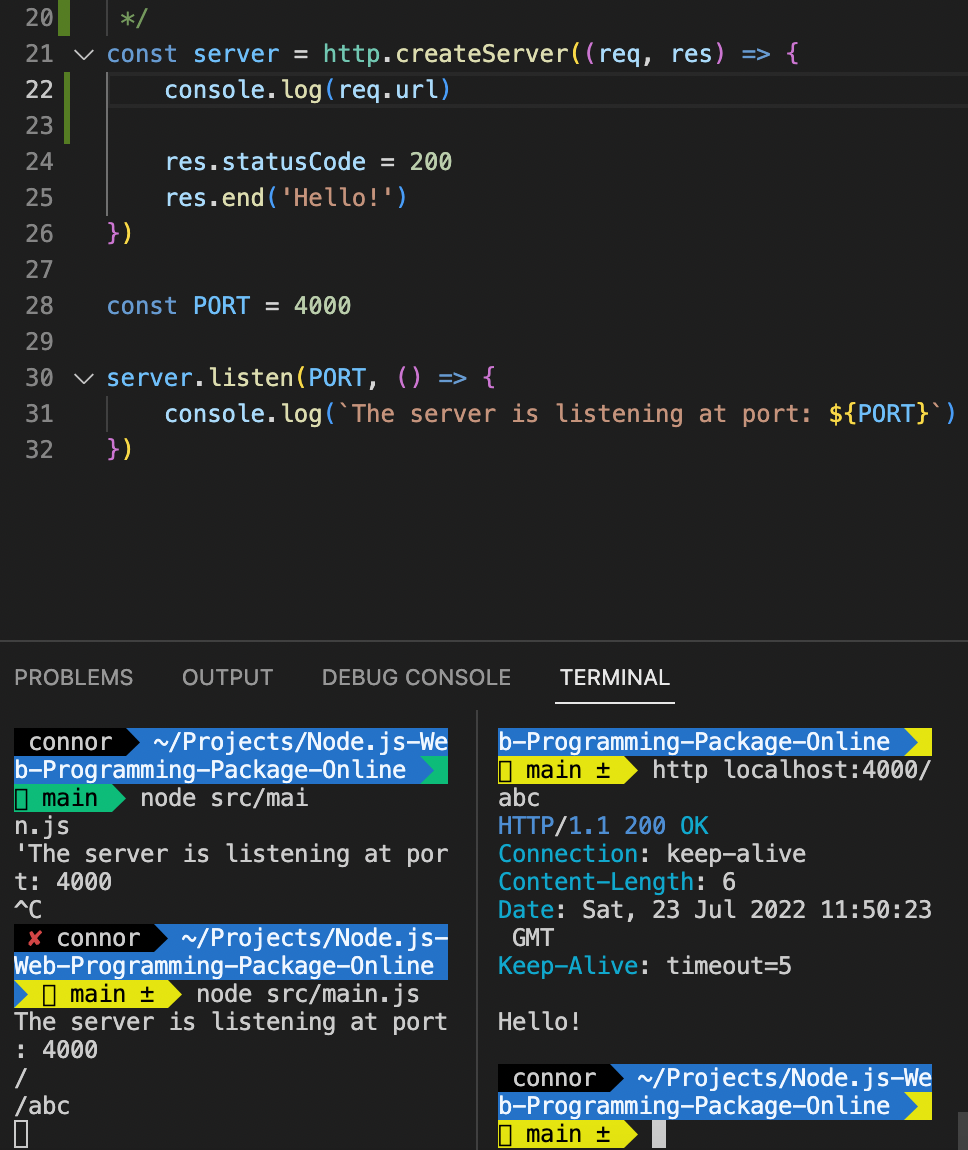The width and height of the screenshot is (968, 1150).
Task: Click the Date header line in the right terminal
Action: click(715, 923)
